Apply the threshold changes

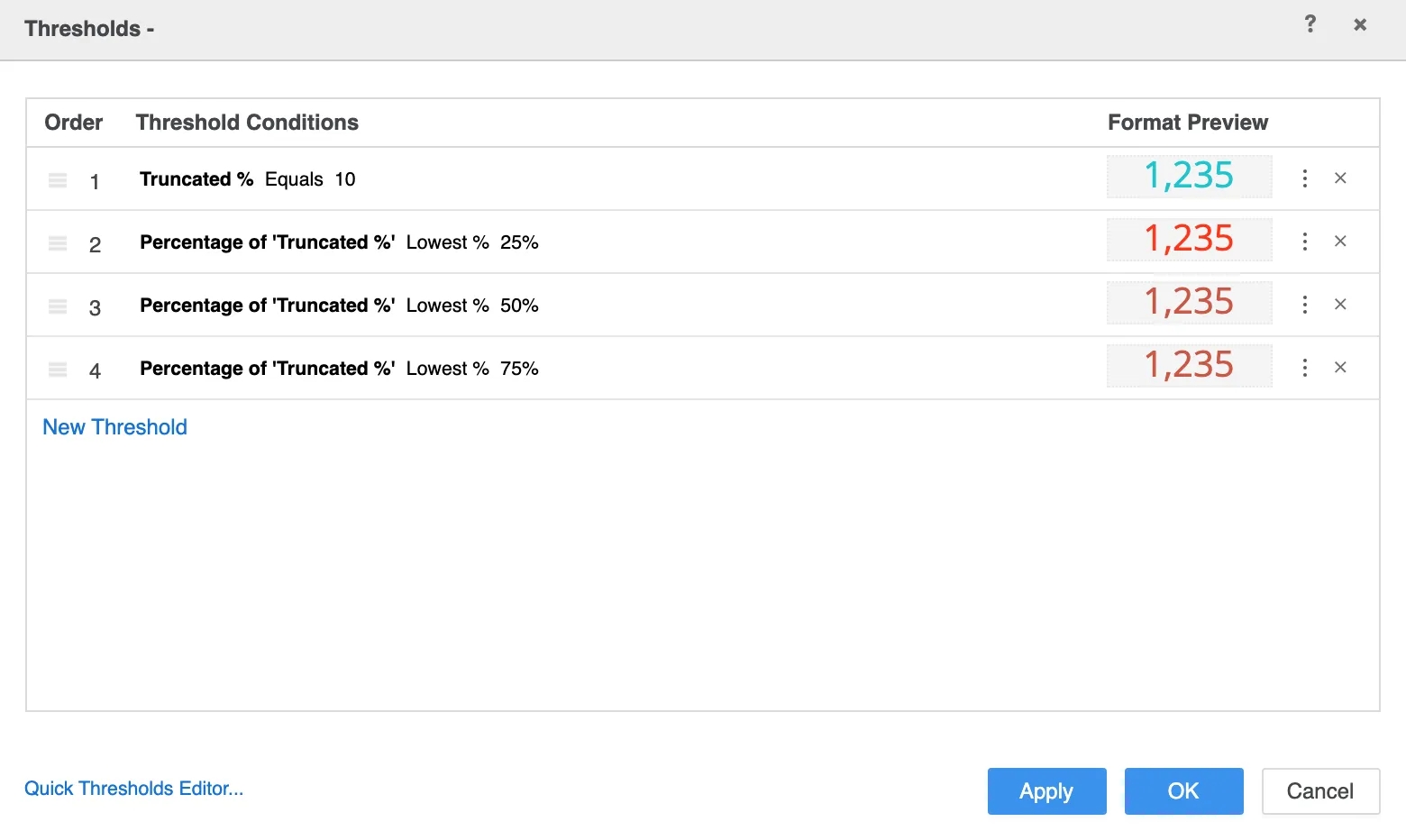[x=1046, y=790]
